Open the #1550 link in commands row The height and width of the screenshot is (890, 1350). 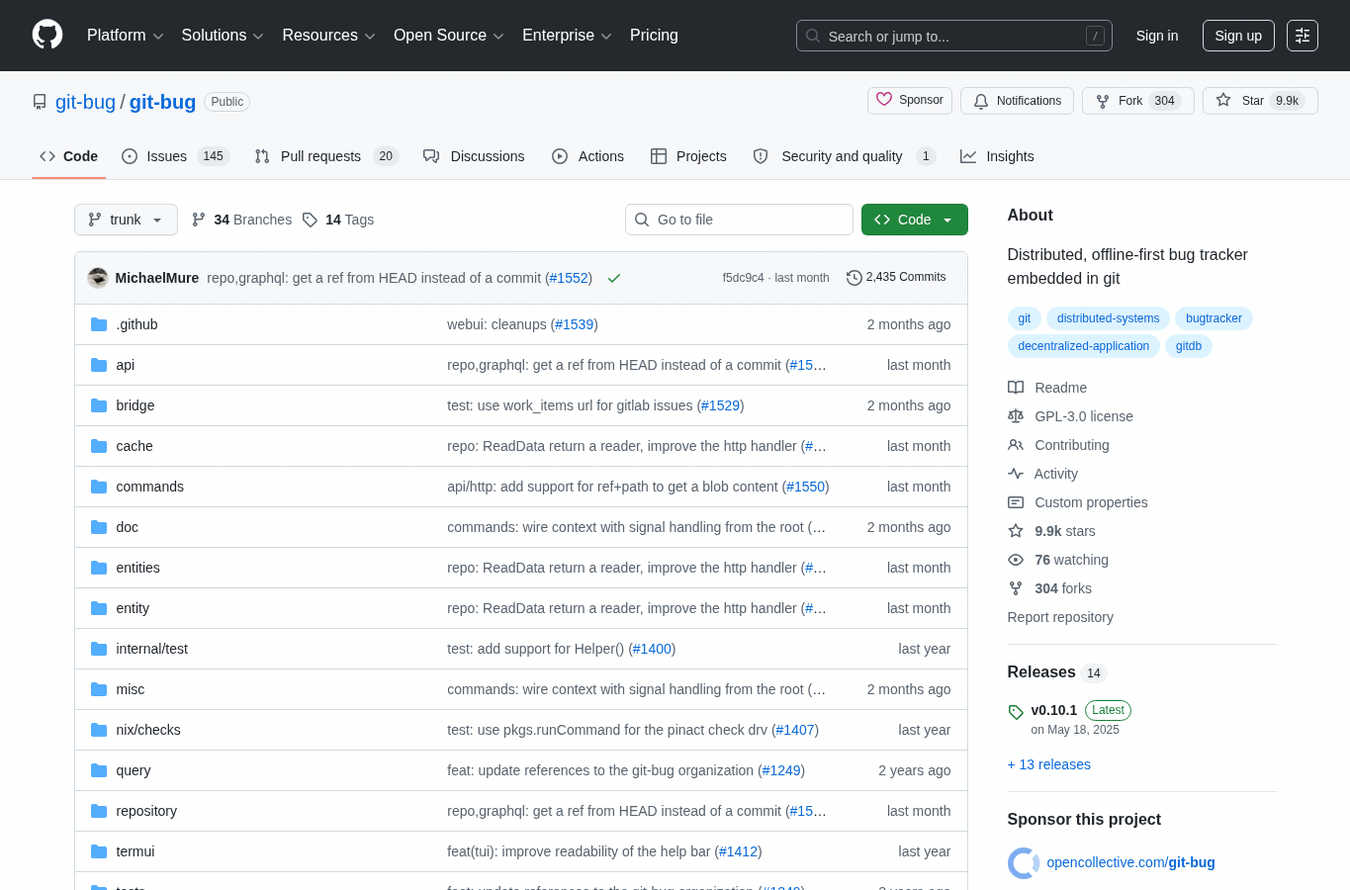pyautogui.click(x=805, y=486)
